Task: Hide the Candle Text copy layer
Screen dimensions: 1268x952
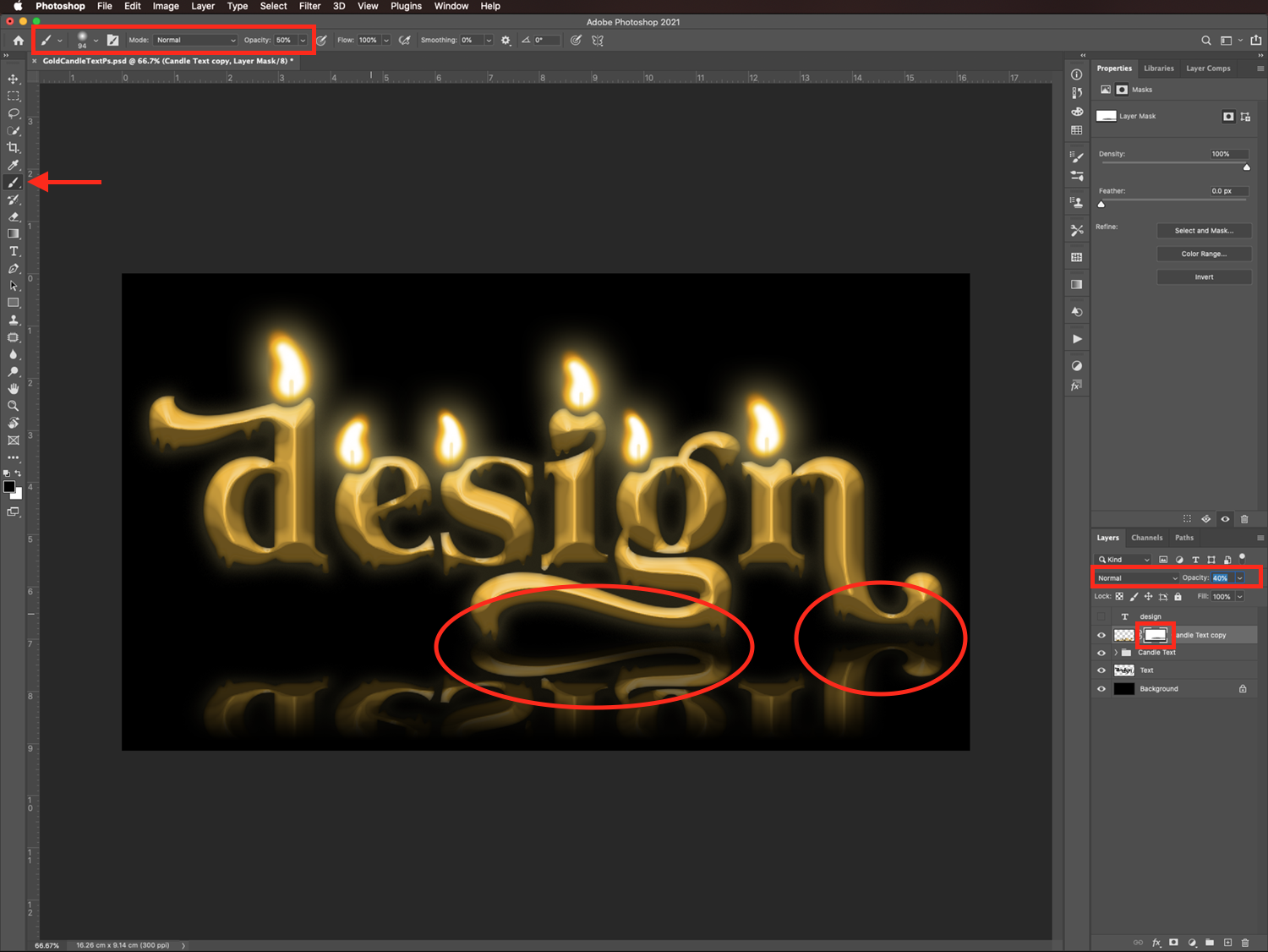Action: point(1101,635)
